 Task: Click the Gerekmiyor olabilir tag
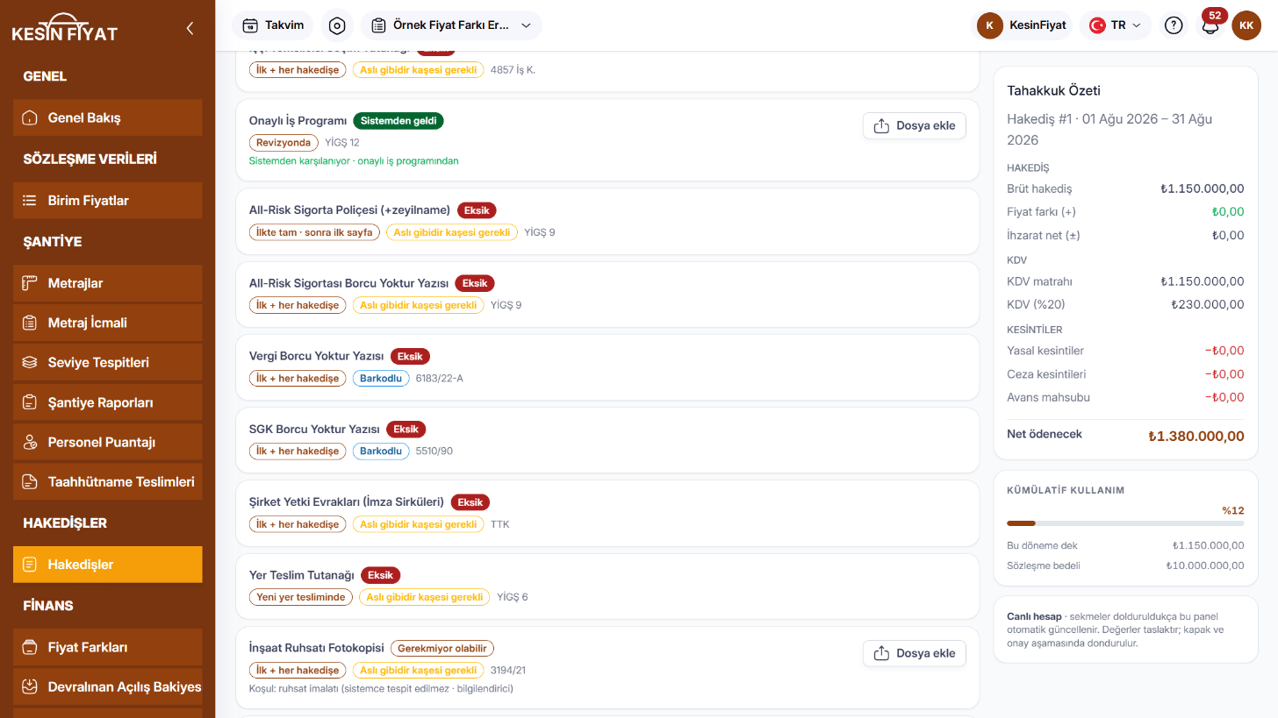442,648
